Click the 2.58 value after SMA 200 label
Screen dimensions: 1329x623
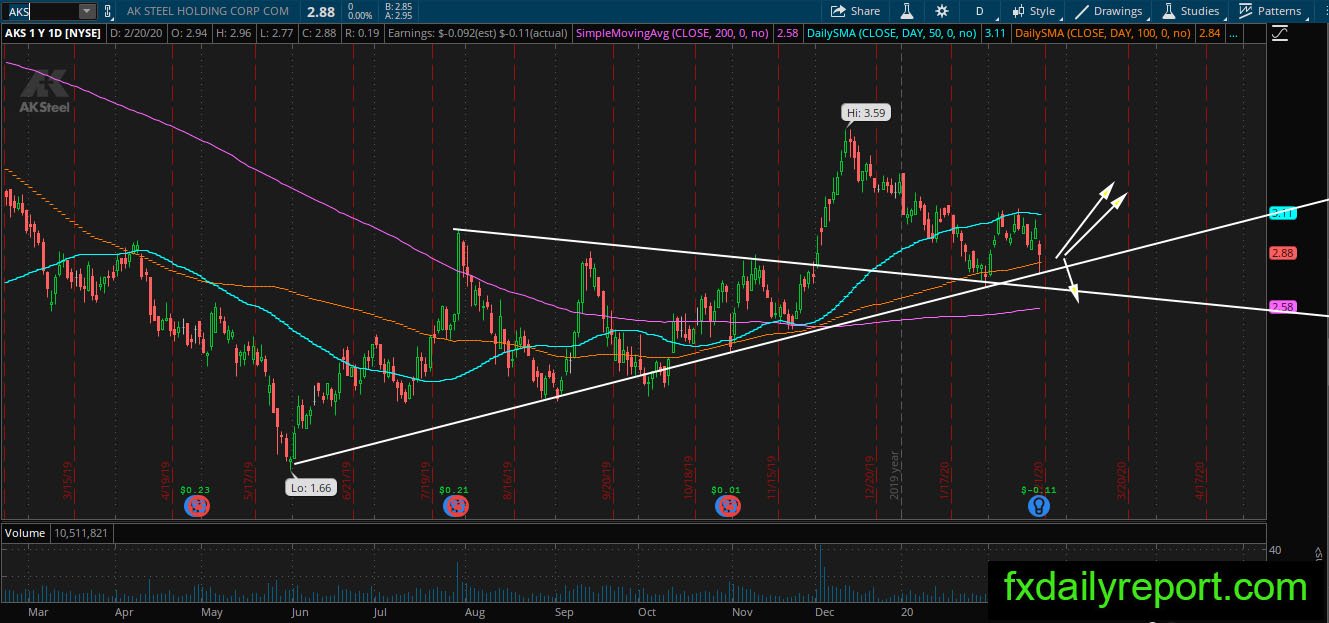pyautogui.click(x=788, y=33)
